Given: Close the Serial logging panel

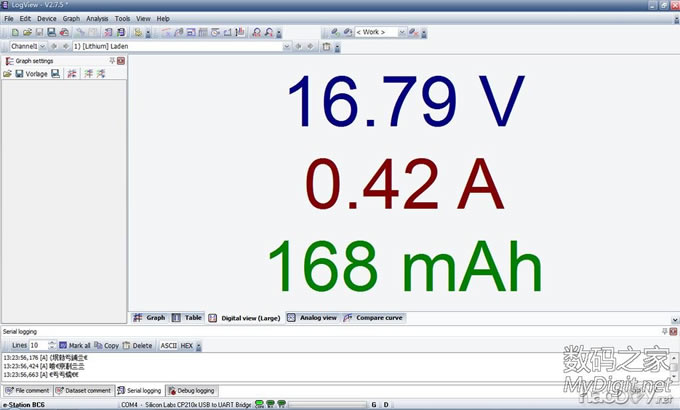Looking at the screenshot, I should [x=673, y=330].
